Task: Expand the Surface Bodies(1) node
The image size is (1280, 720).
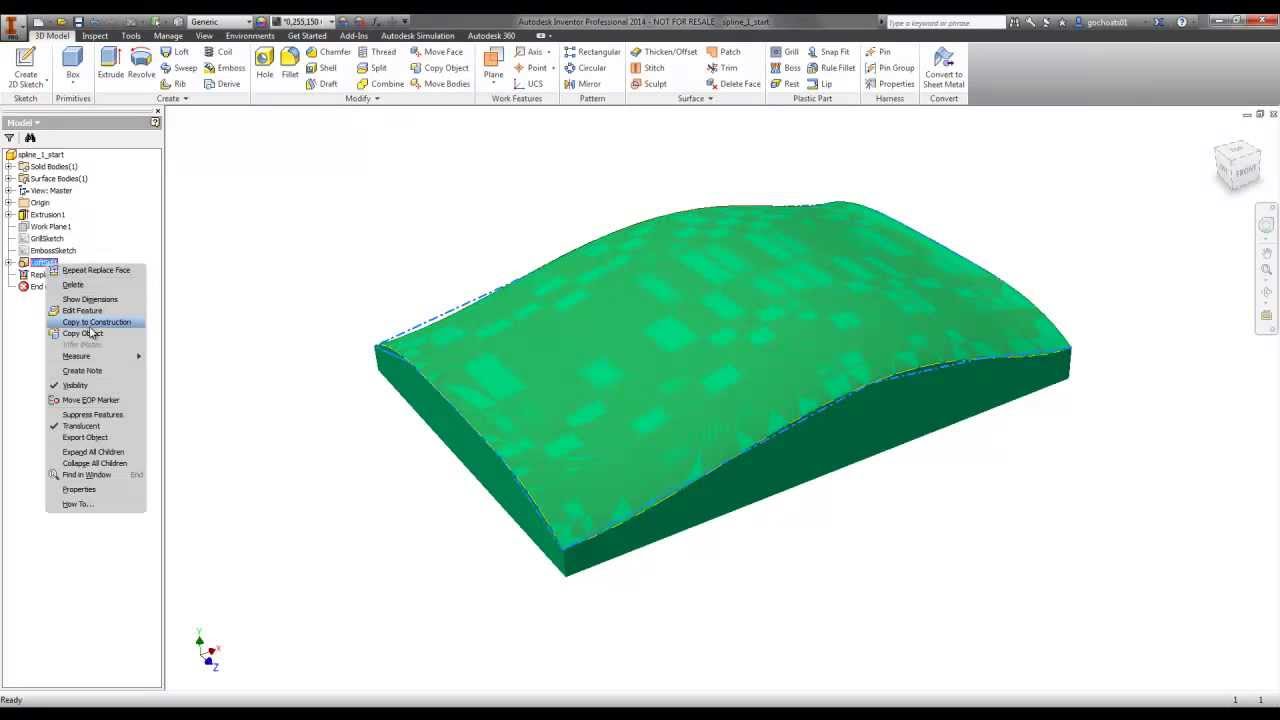Action: [10, 179]
